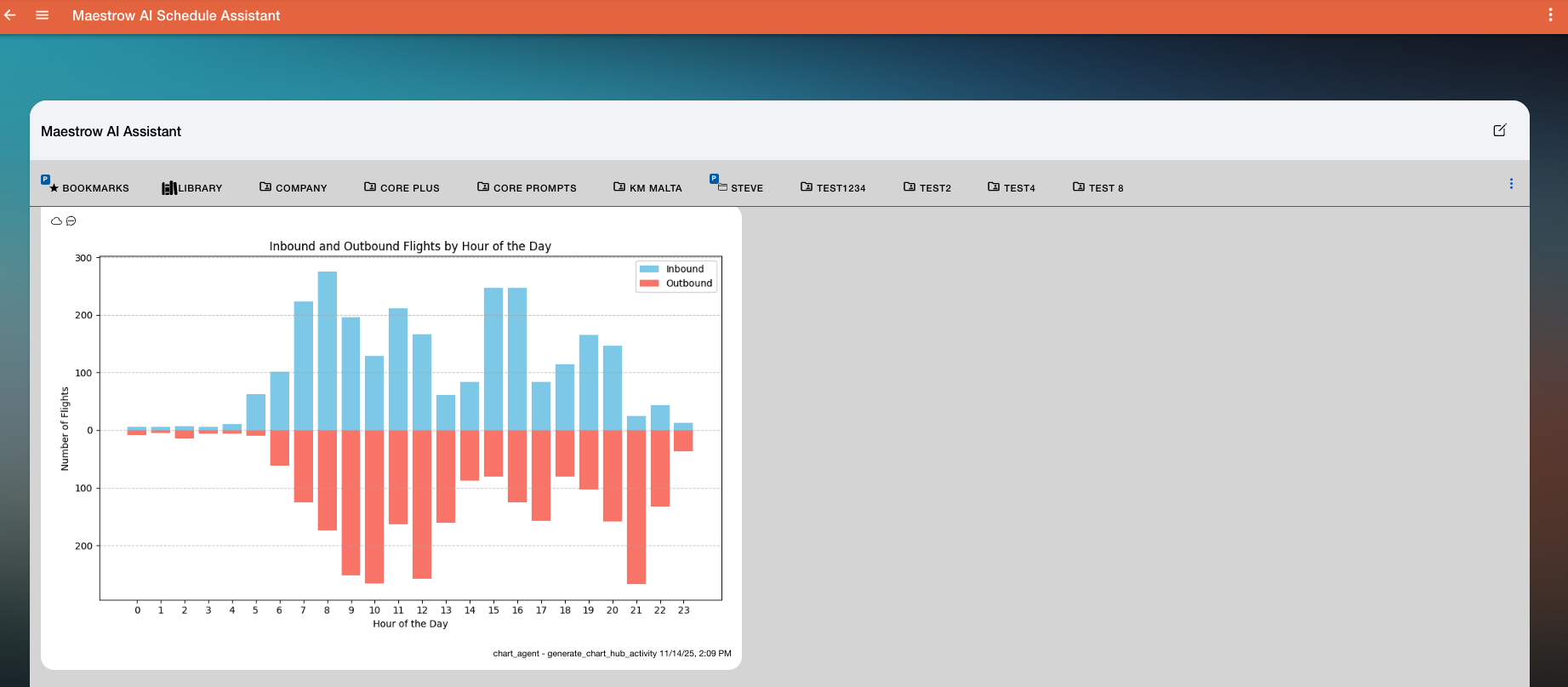Open the TEST4 tab
The width and height of the screenshot is (1568, 687).
pyautogui.click(x=1012, y=187)
